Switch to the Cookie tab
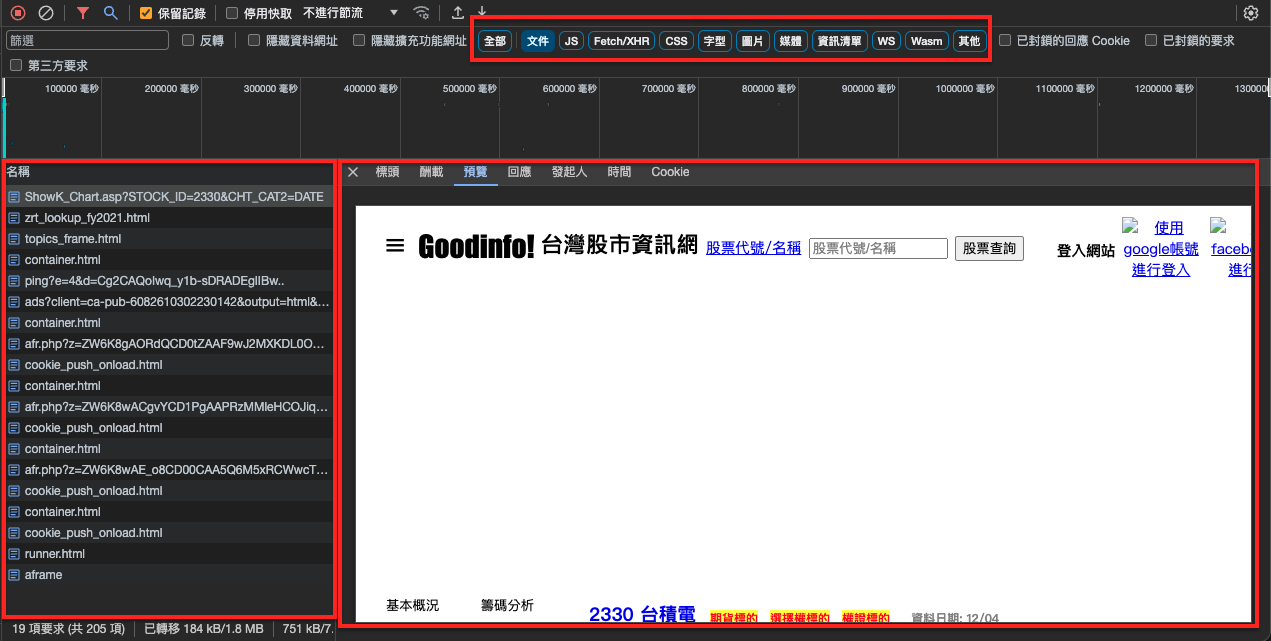Screen dimensions: 1271x641 click(x=670, y=172)
